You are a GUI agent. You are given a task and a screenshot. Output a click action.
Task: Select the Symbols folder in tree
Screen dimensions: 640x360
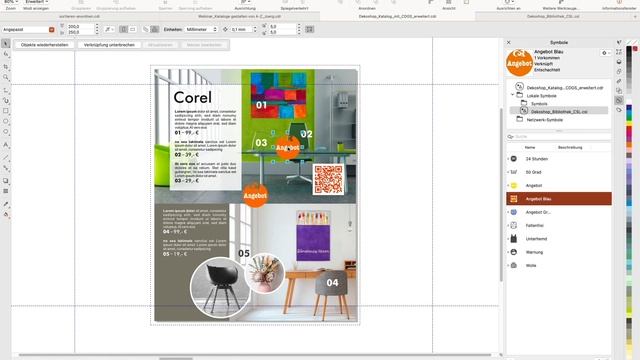[539, 104]
